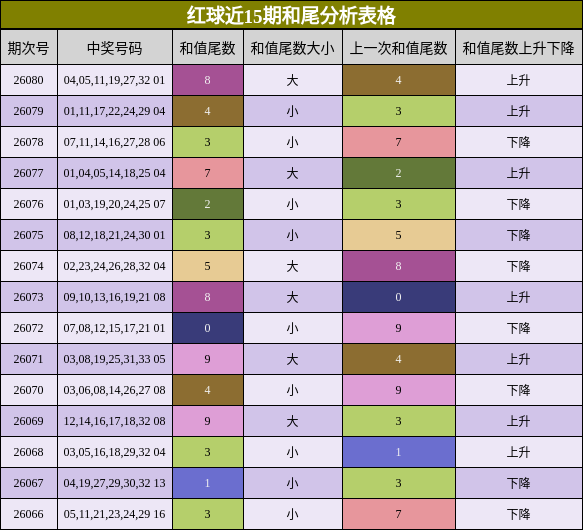The image size is (583, 530).
Task: Click navy 上一次和值尾数 cell 0 in row 26073
Action: (x=399, y=297)
